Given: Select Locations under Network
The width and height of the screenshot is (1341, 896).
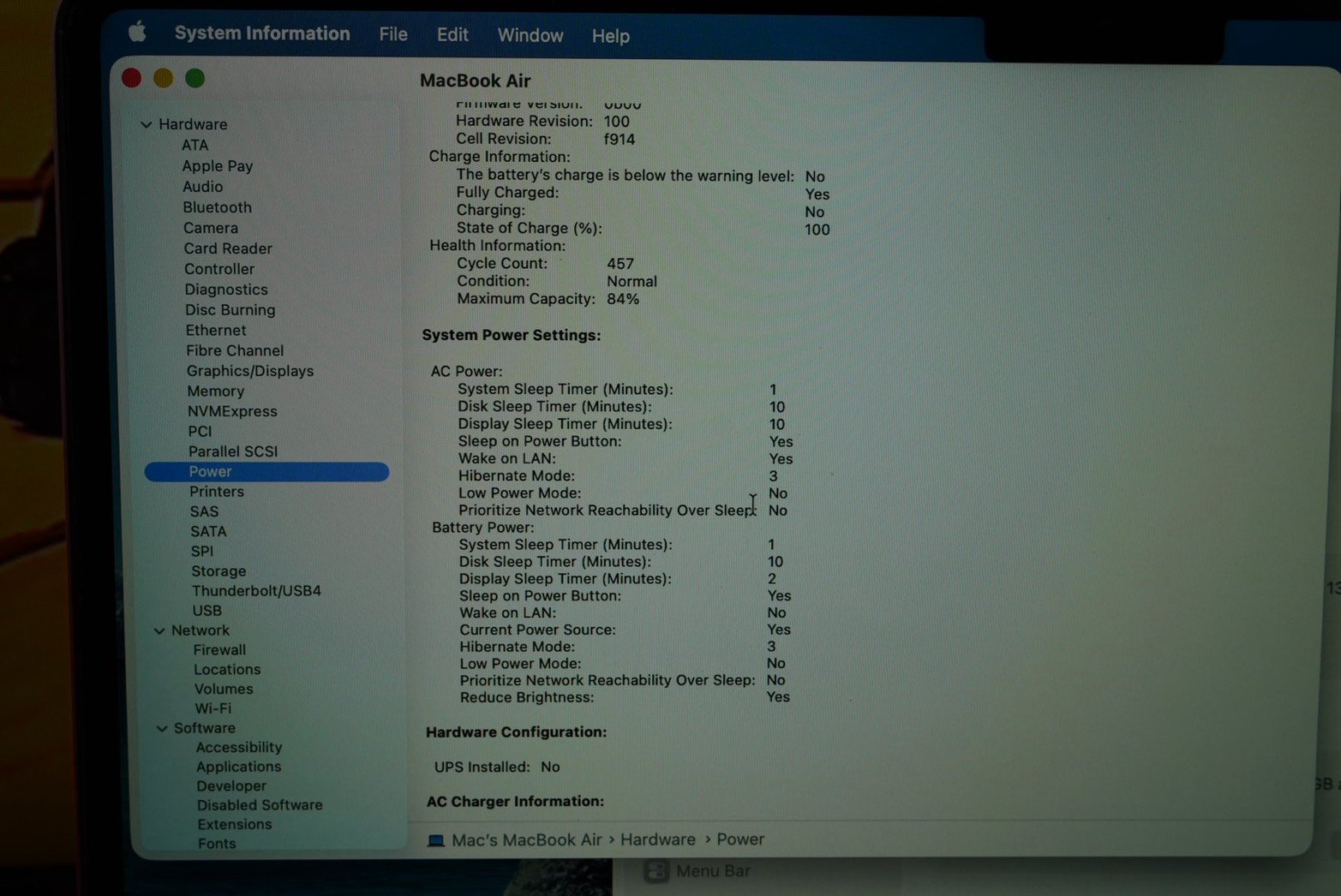Looking at the screenshot, I should coord(227,670).
